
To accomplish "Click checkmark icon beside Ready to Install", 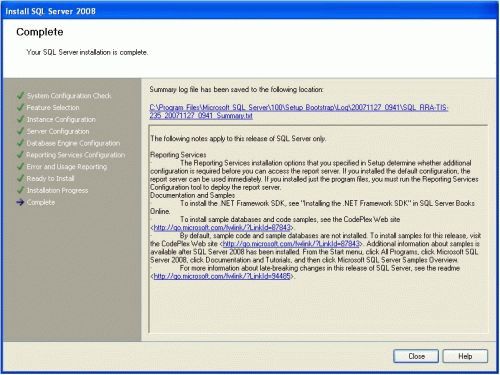I will pyautogui.click(x=20, y=178).
